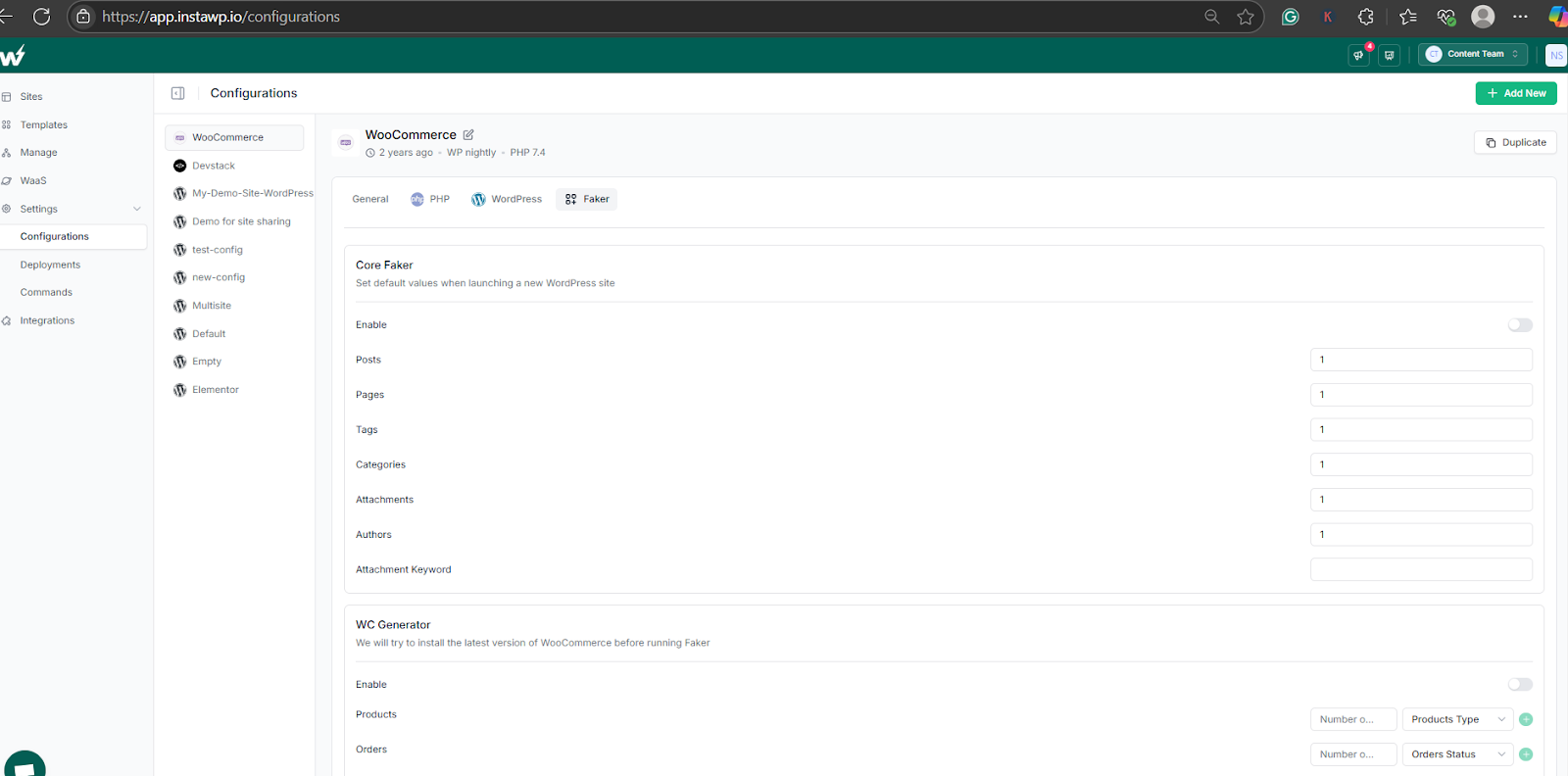The height and width of the screenshot is (776, 1568).
Task: Open the Grammarly extension icon
Action: click(1291, 17)
